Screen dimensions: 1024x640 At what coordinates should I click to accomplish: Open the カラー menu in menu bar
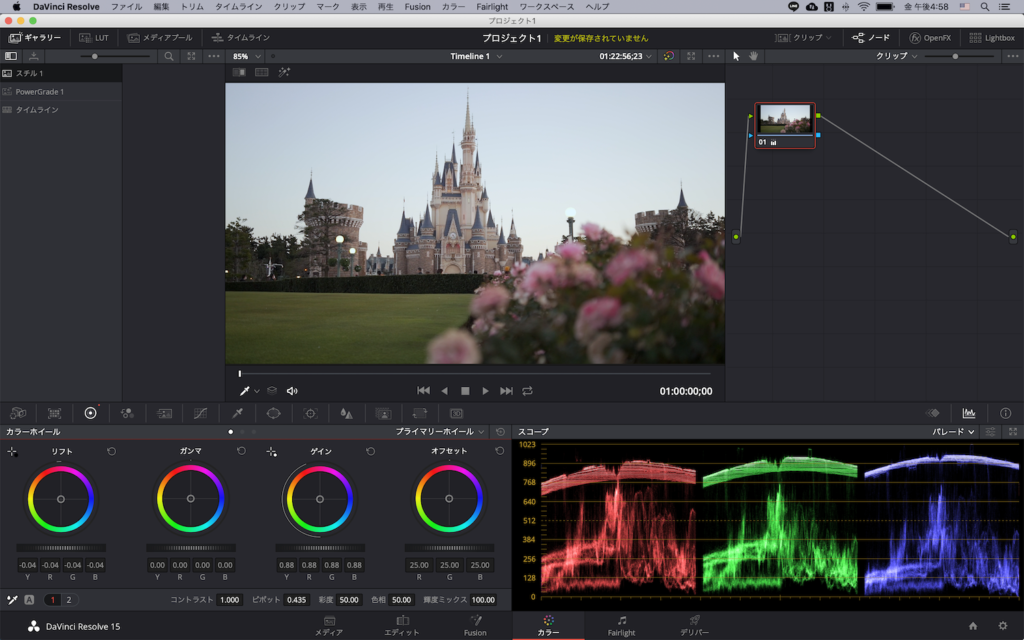click(453, 6)
